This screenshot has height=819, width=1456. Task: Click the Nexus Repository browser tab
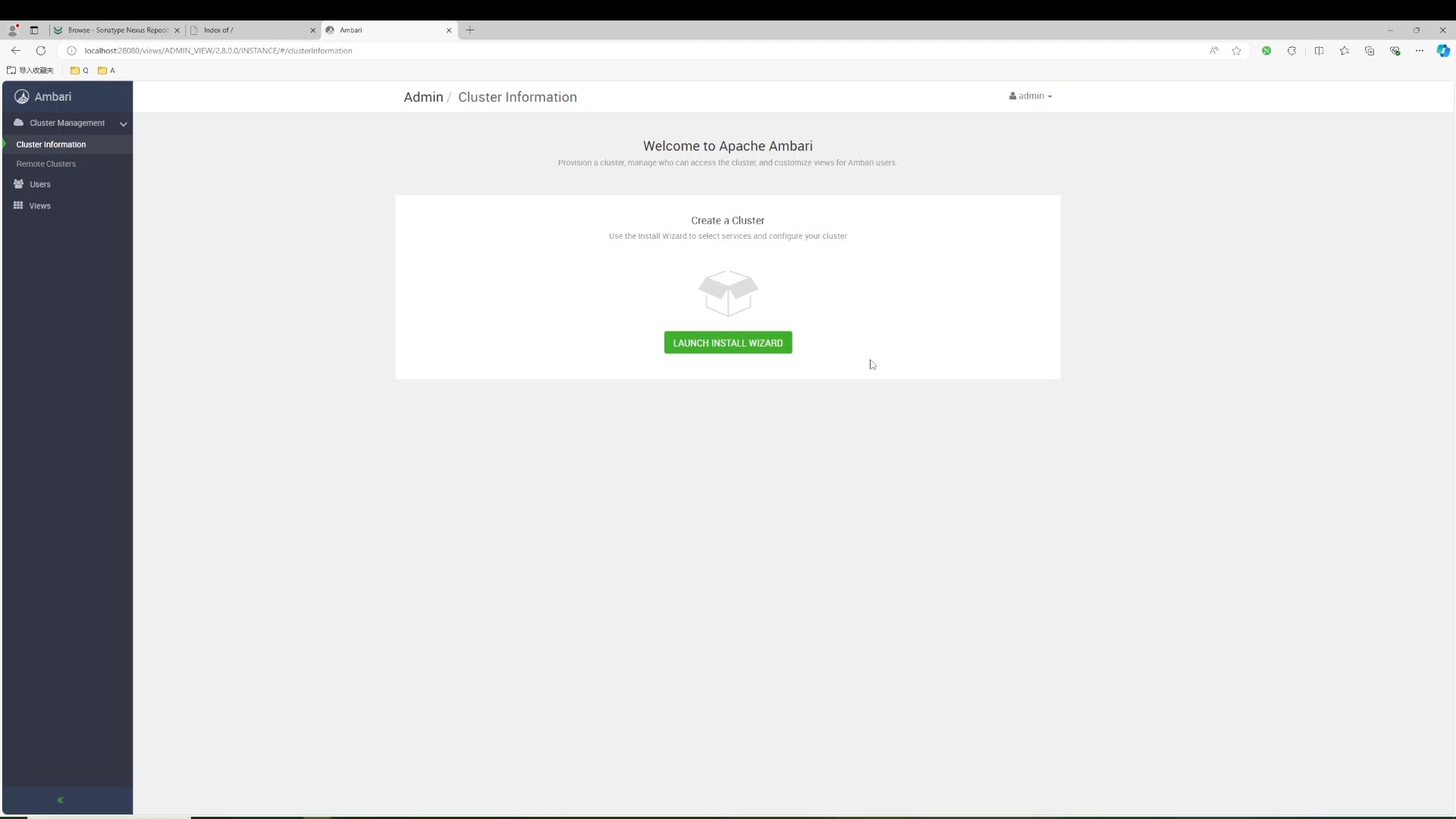115,29
